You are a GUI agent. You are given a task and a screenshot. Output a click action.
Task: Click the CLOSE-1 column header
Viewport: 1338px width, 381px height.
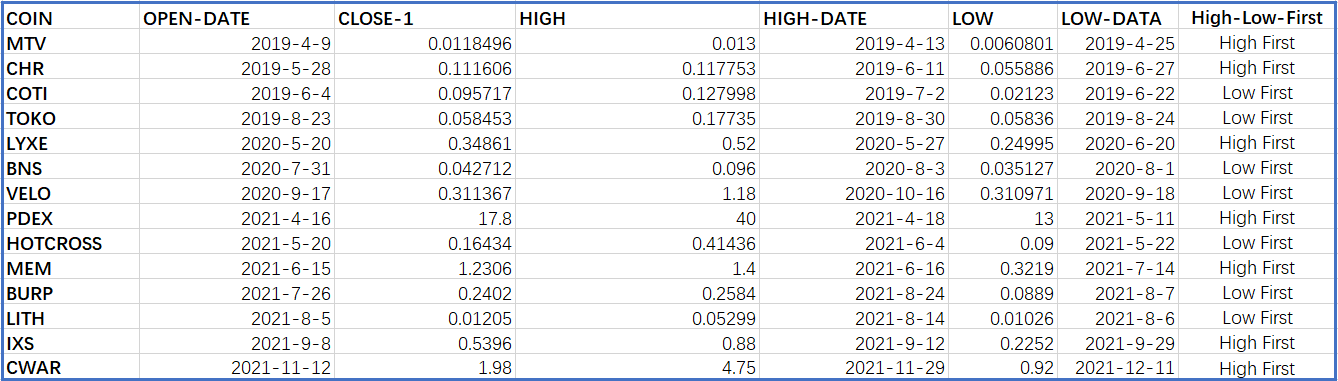pyautogui.click(x=424, y=18)
